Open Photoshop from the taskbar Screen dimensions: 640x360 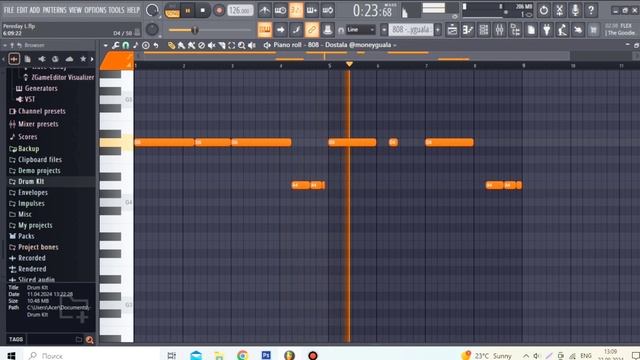[x=266, y=355]
